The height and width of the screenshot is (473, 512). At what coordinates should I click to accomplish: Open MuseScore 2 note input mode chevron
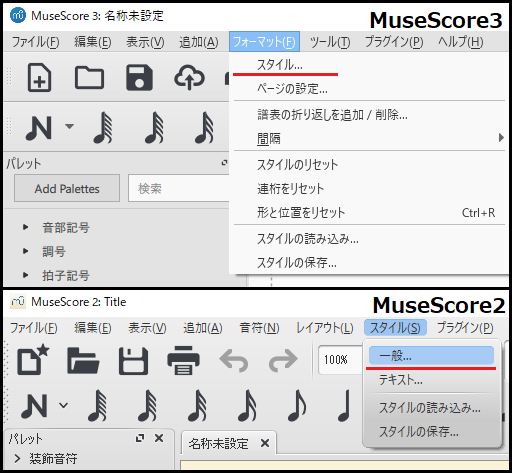[x=63, y=405]
